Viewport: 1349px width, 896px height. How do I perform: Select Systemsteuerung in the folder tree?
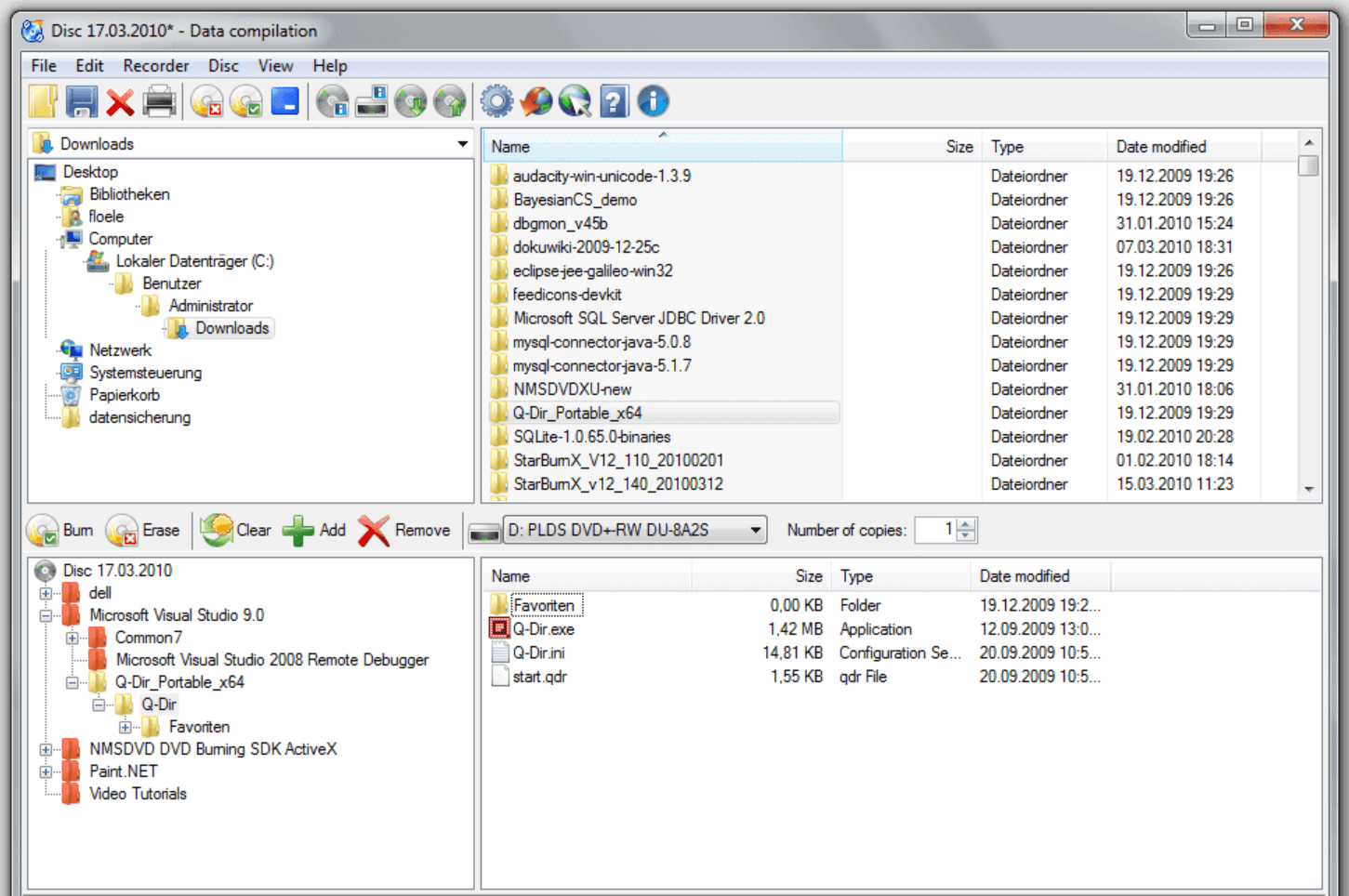click(x=145, y=373)
